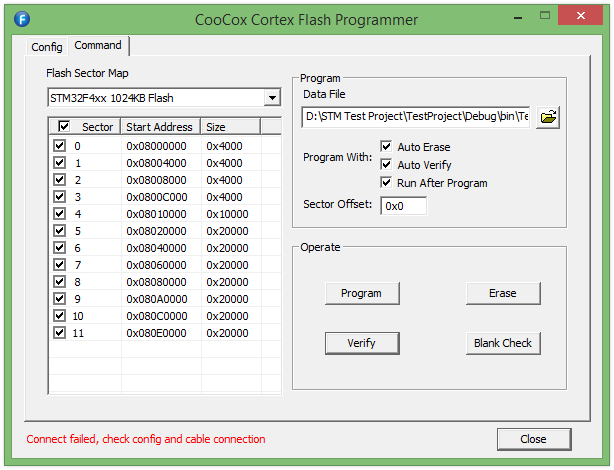Image resolution: width=614 pixels, height=470 pixels.
Task: Uncheck Run After Program
Action: (386, 183)
